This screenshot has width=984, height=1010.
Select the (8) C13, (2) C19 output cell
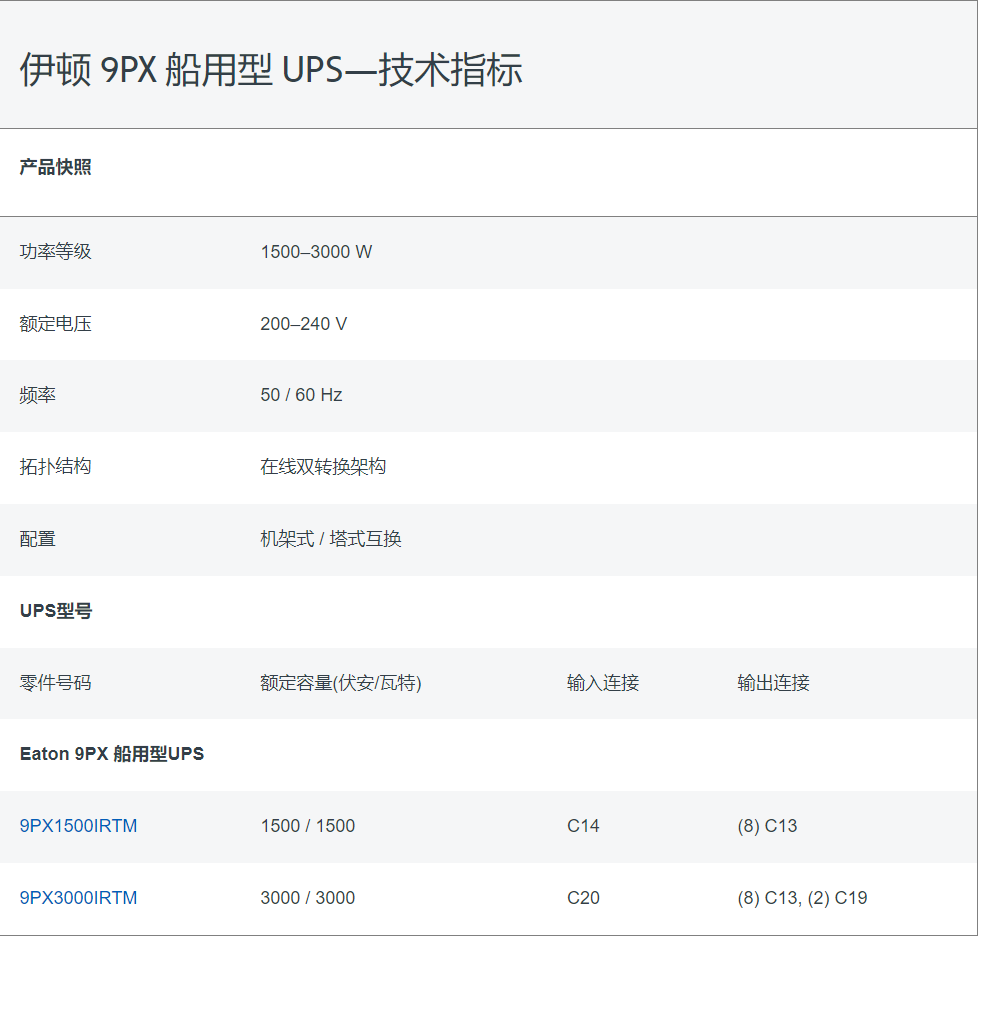coord(802,898)
